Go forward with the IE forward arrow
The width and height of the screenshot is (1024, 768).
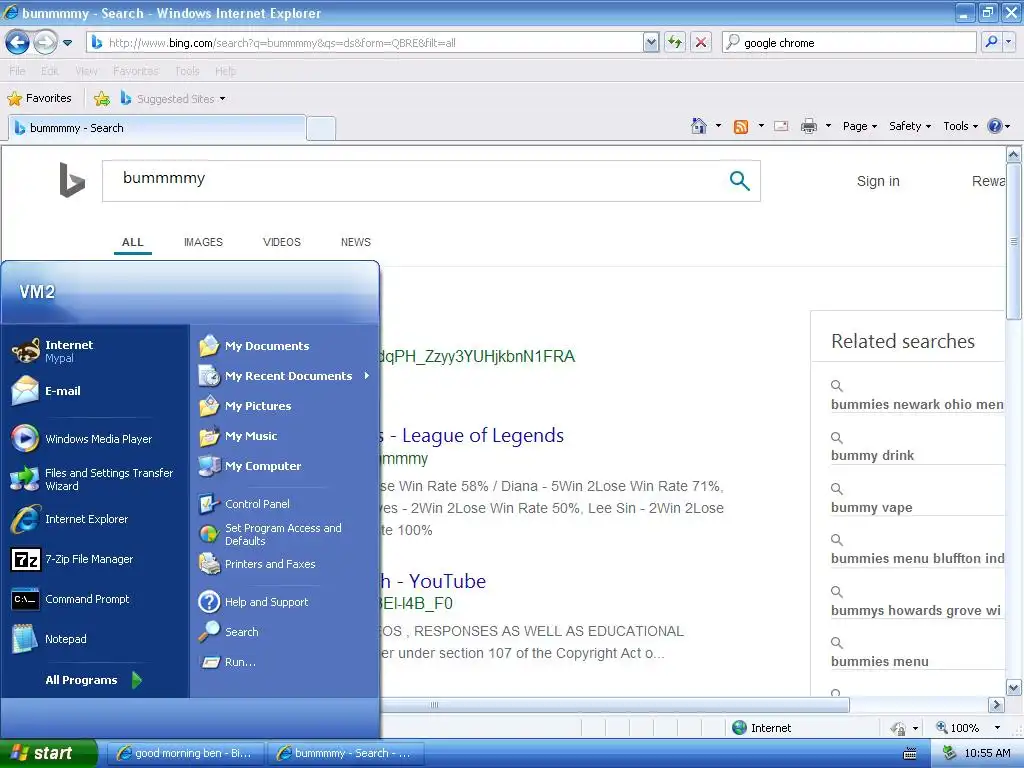(45, 43)
